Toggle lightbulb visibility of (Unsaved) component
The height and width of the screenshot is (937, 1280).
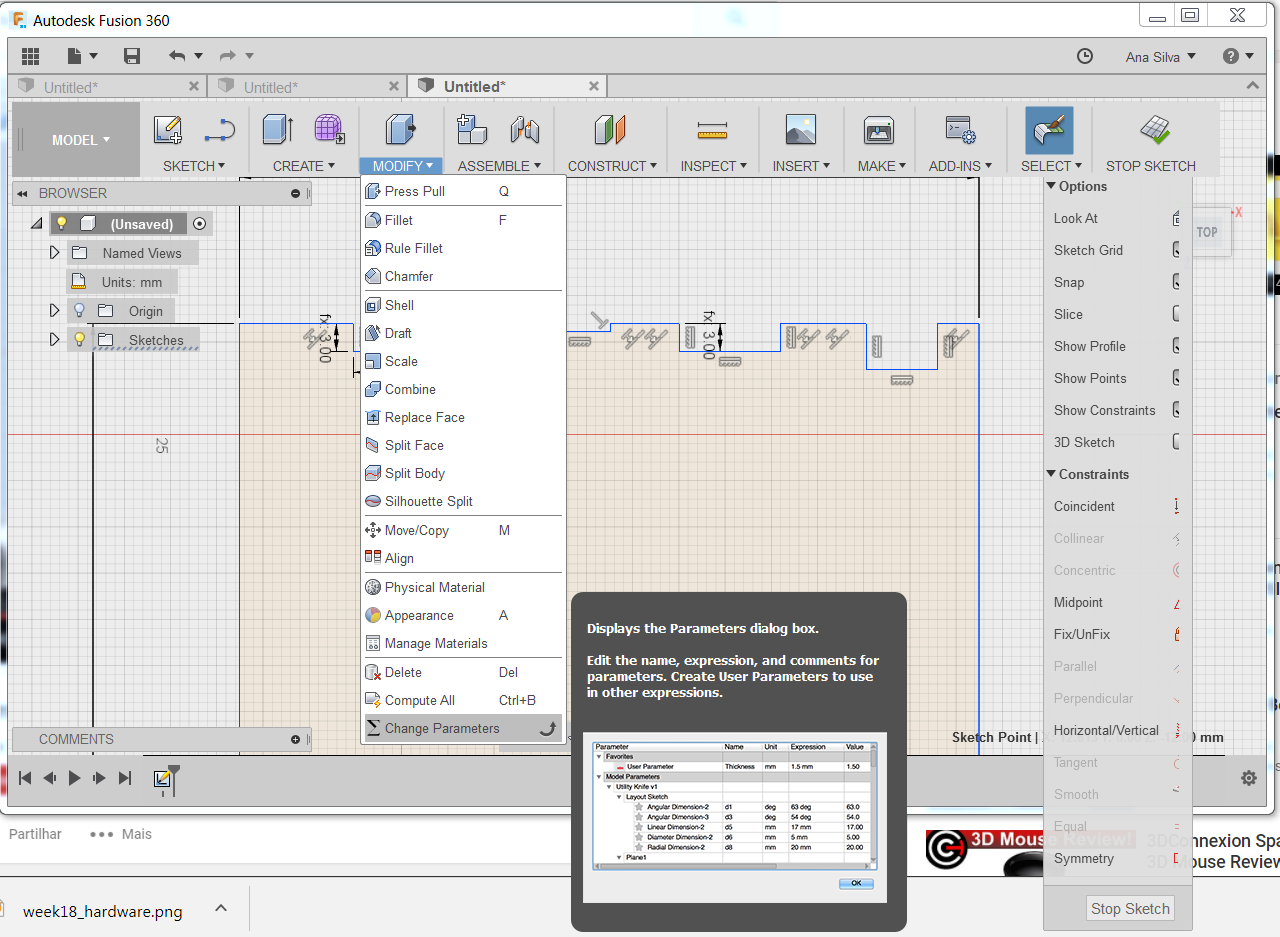click(61, 224)
